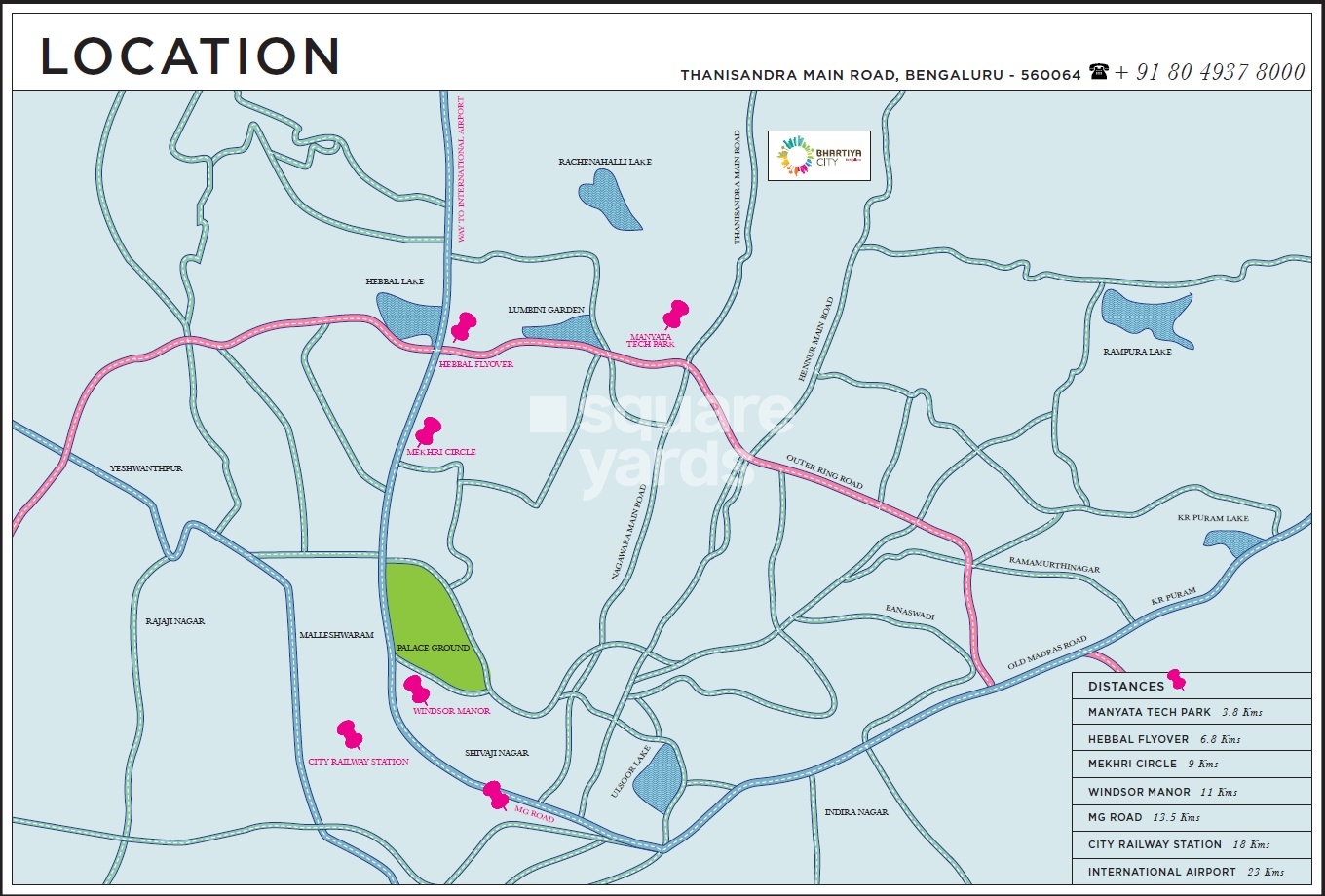1325x896 pixels.
Task: Click the Palace Ground label
Action: (x=434, y=648)
